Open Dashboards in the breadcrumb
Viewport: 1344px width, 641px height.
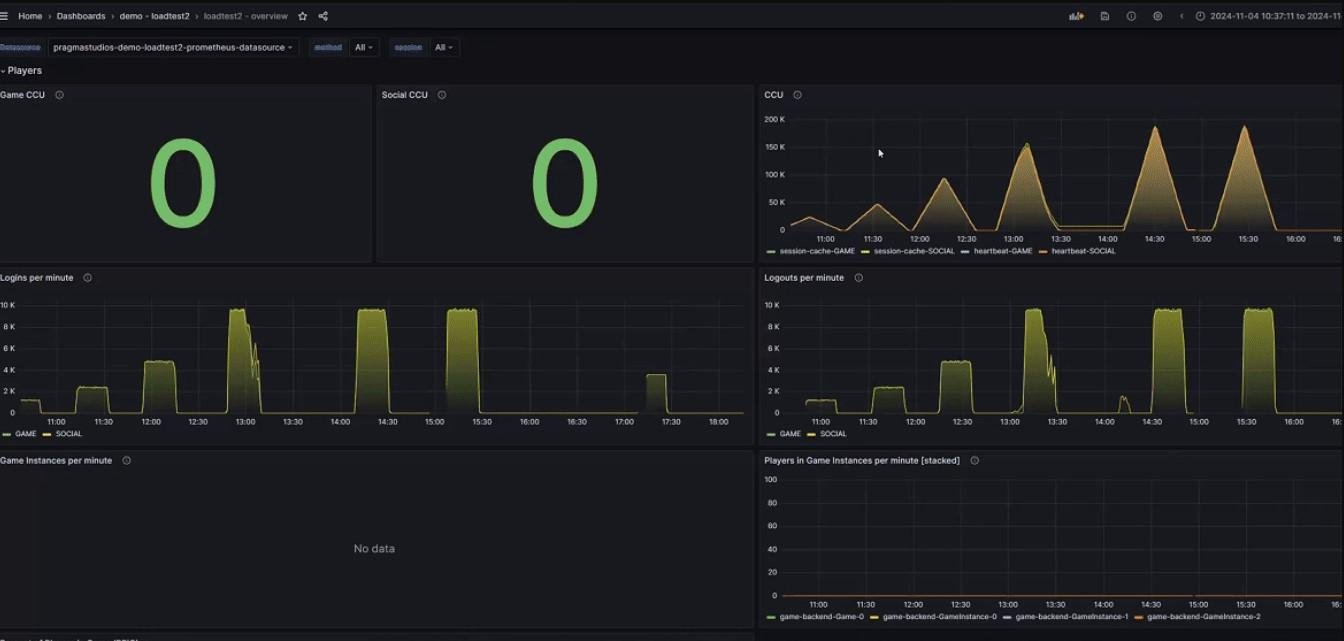click(x=81, y=16)
